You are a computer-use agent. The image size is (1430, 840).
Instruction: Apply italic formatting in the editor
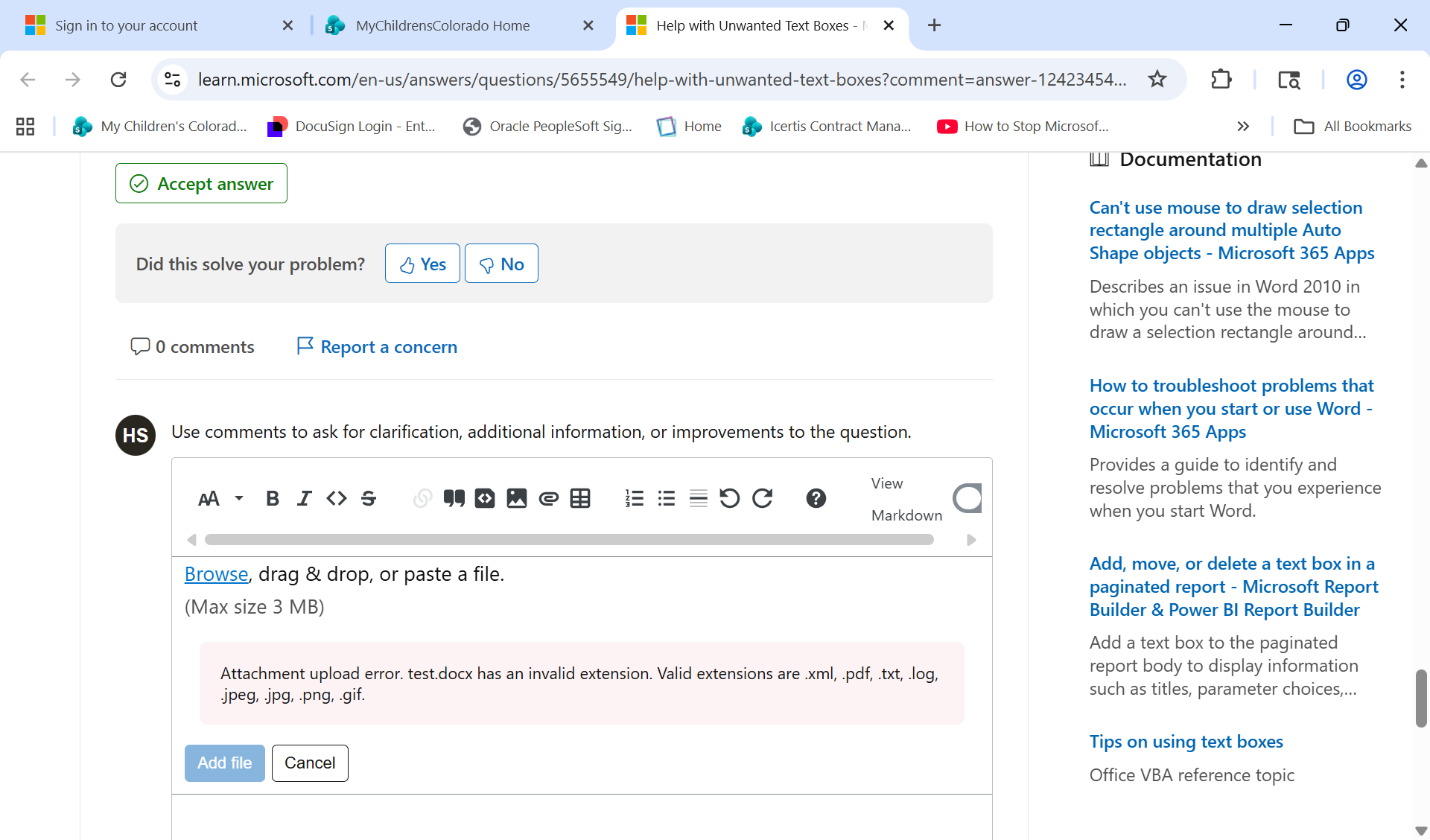[304, 498]
